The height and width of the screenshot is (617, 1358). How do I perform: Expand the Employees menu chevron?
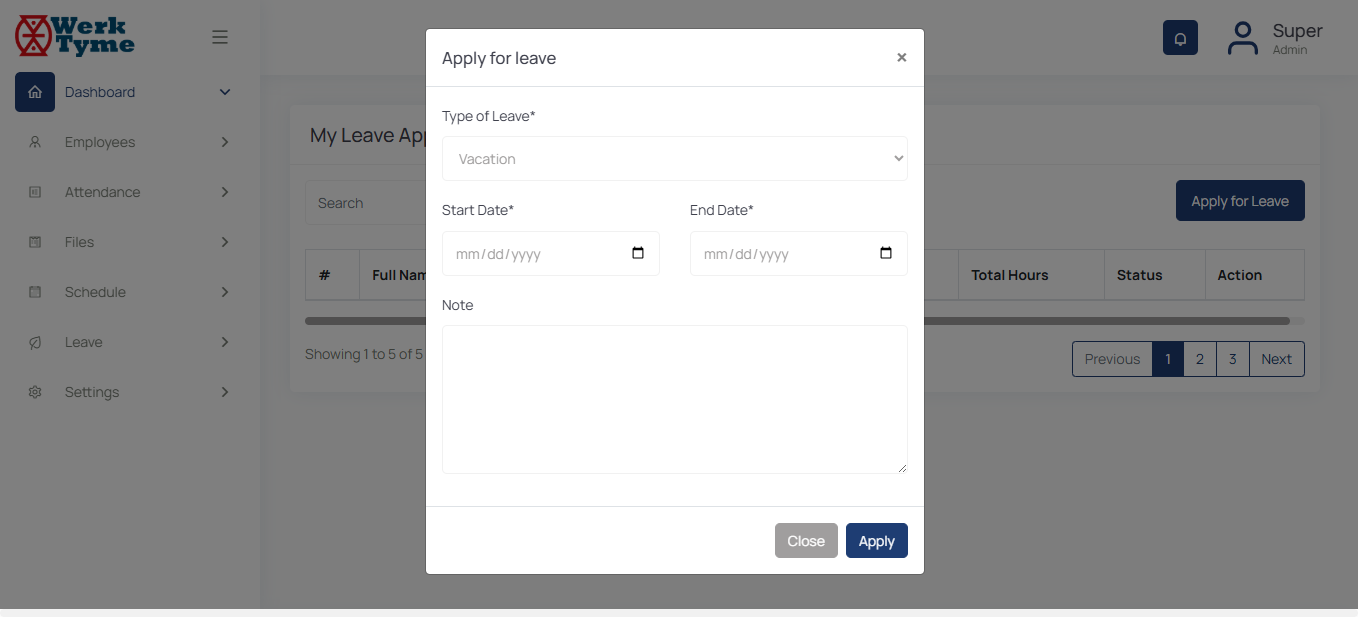[225, 142]
